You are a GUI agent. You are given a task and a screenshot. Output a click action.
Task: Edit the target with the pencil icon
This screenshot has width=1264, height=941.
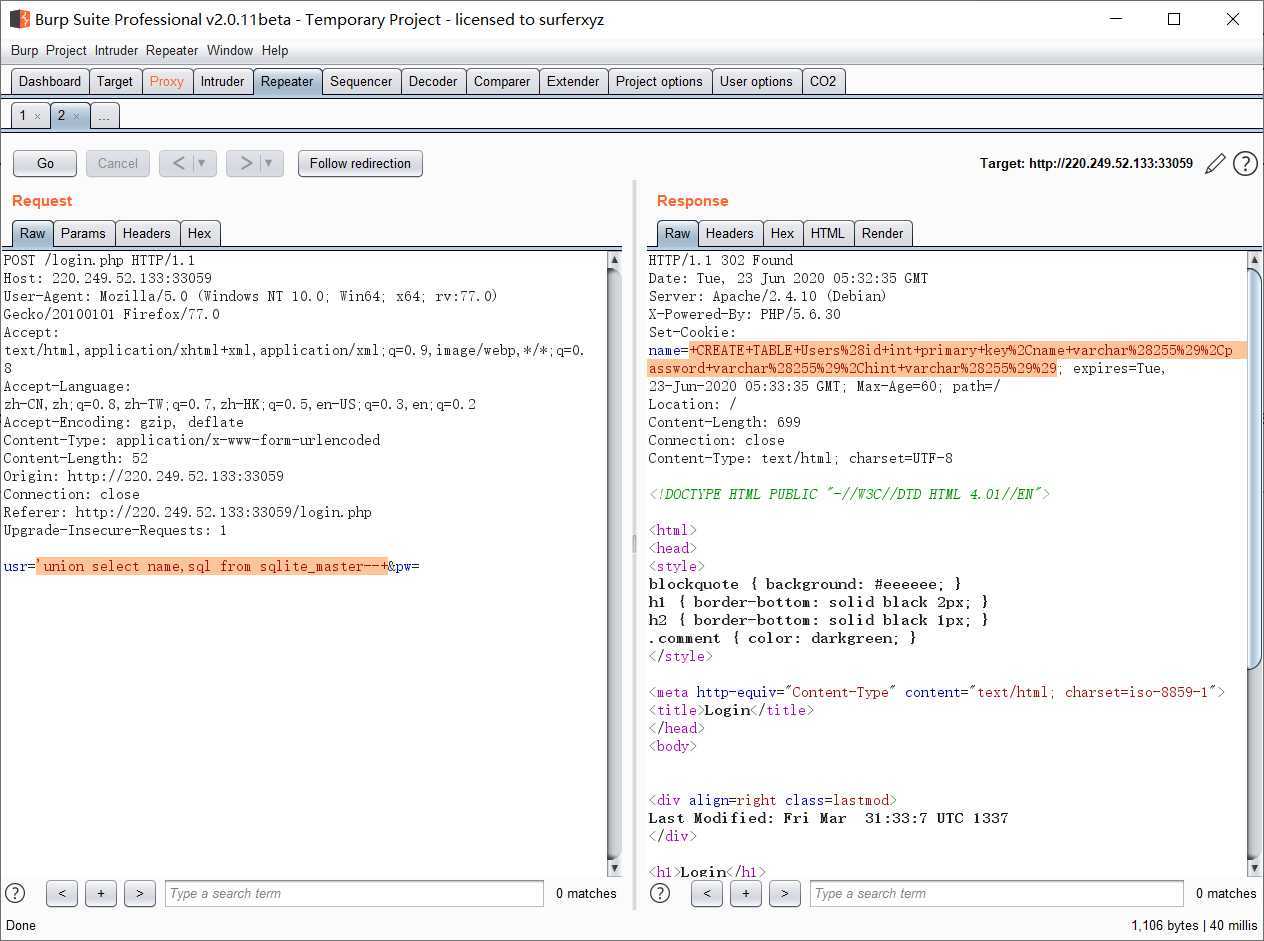point(1215,163)
